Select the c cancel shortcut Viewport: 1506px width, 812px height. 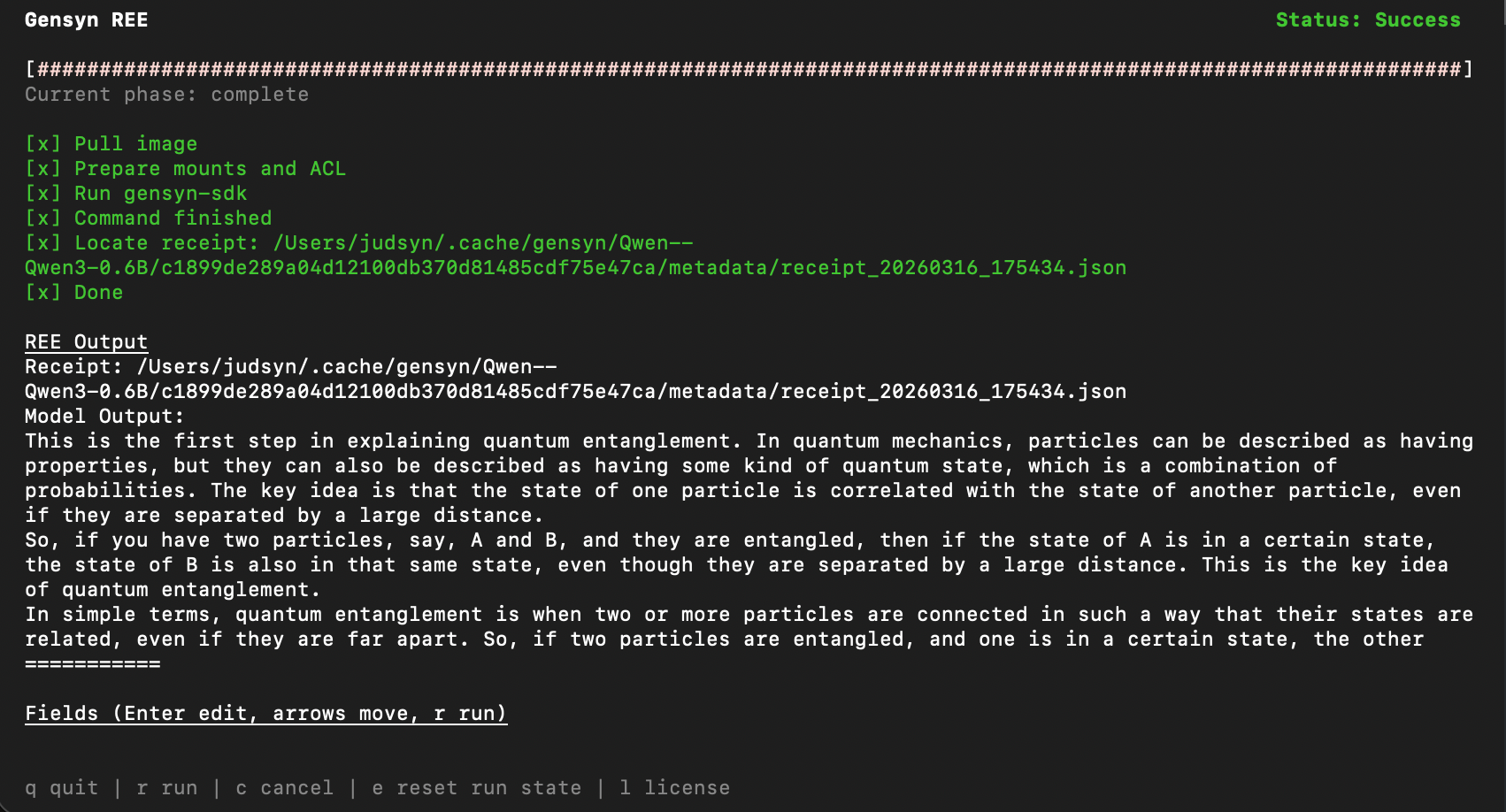click(284, 788)
